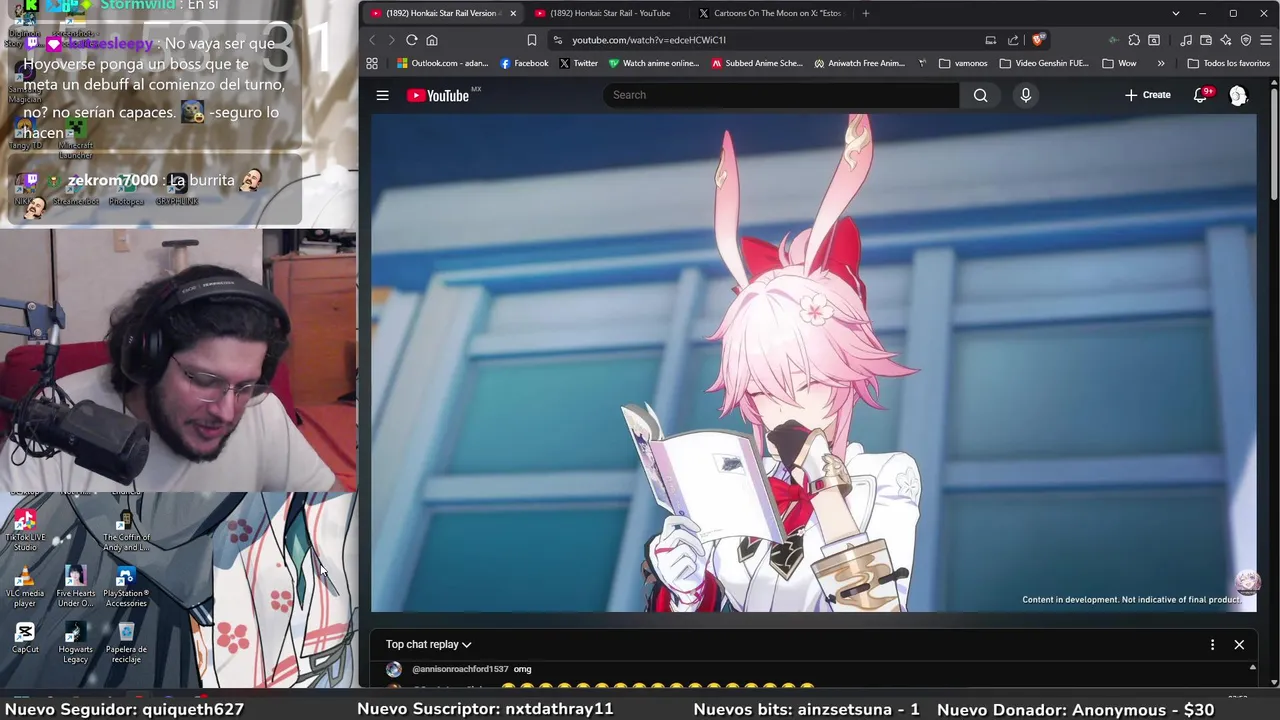Open the Outlook.com bookmark
This screenshot has width=1280, height=720.
[x=442, y=63]
